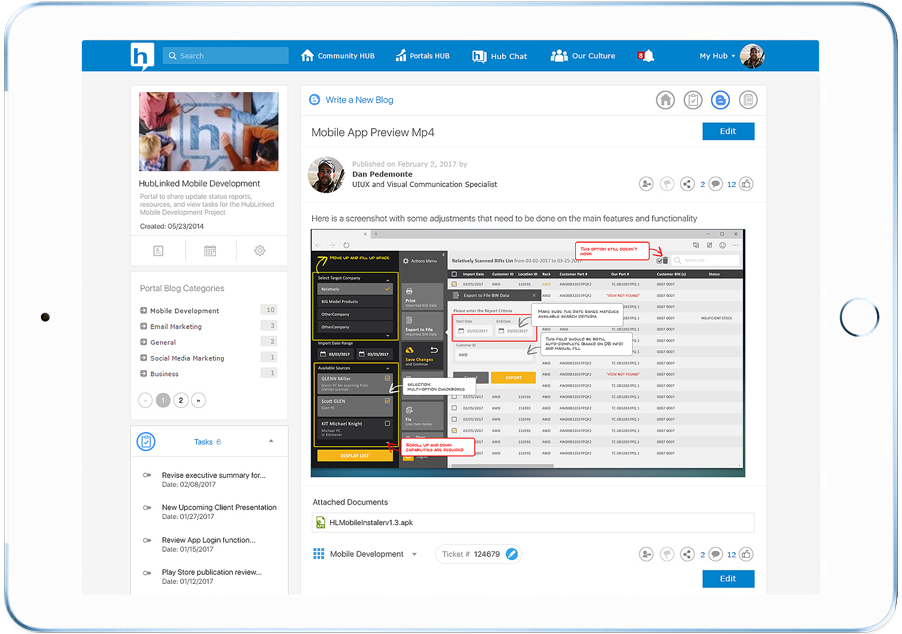Select Social Media Marketing blog category
902x634 pixels.
click(187, 358)
